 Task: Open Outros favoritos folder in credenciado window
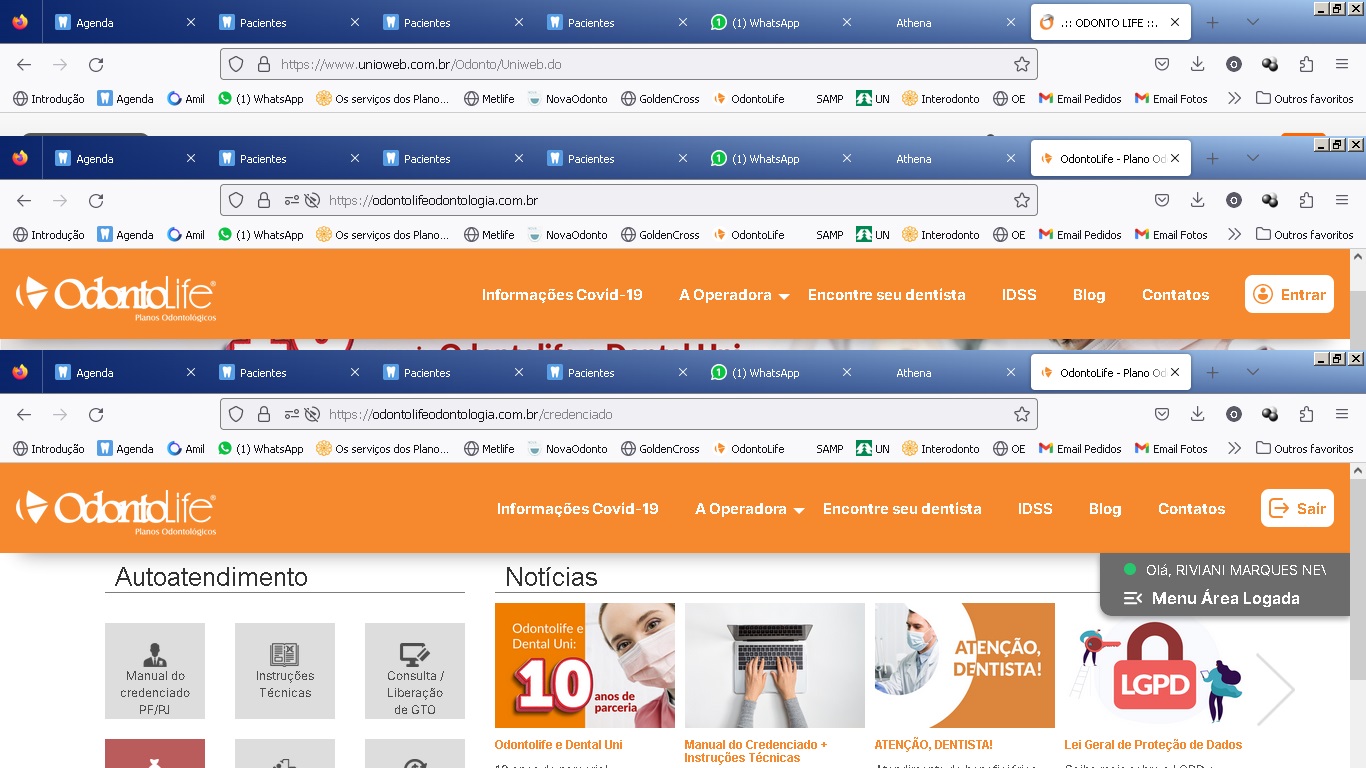(1304, 448)
